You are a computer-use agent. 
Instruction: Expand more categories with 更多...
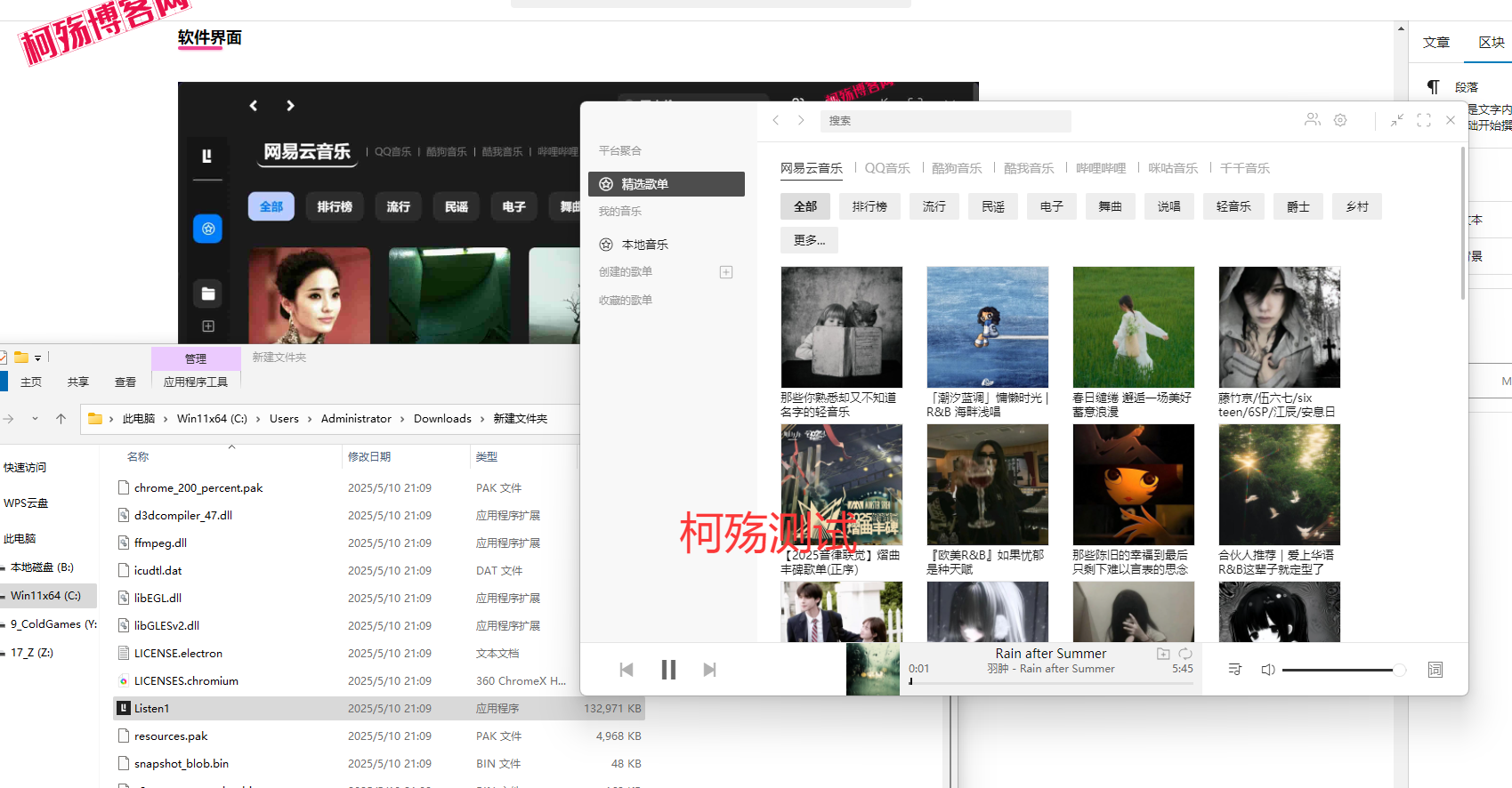tap(810, 240)
